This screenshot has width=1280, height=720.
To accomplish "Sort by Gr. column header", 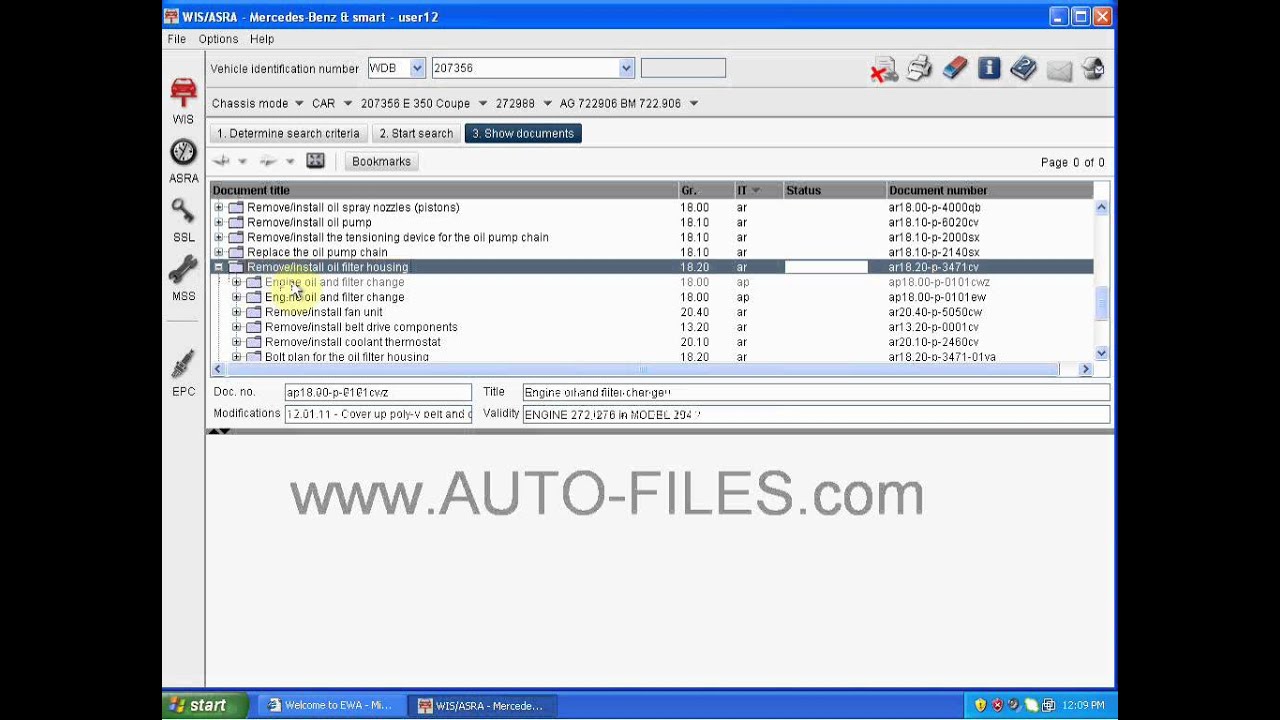I will [x=705, y=190].
